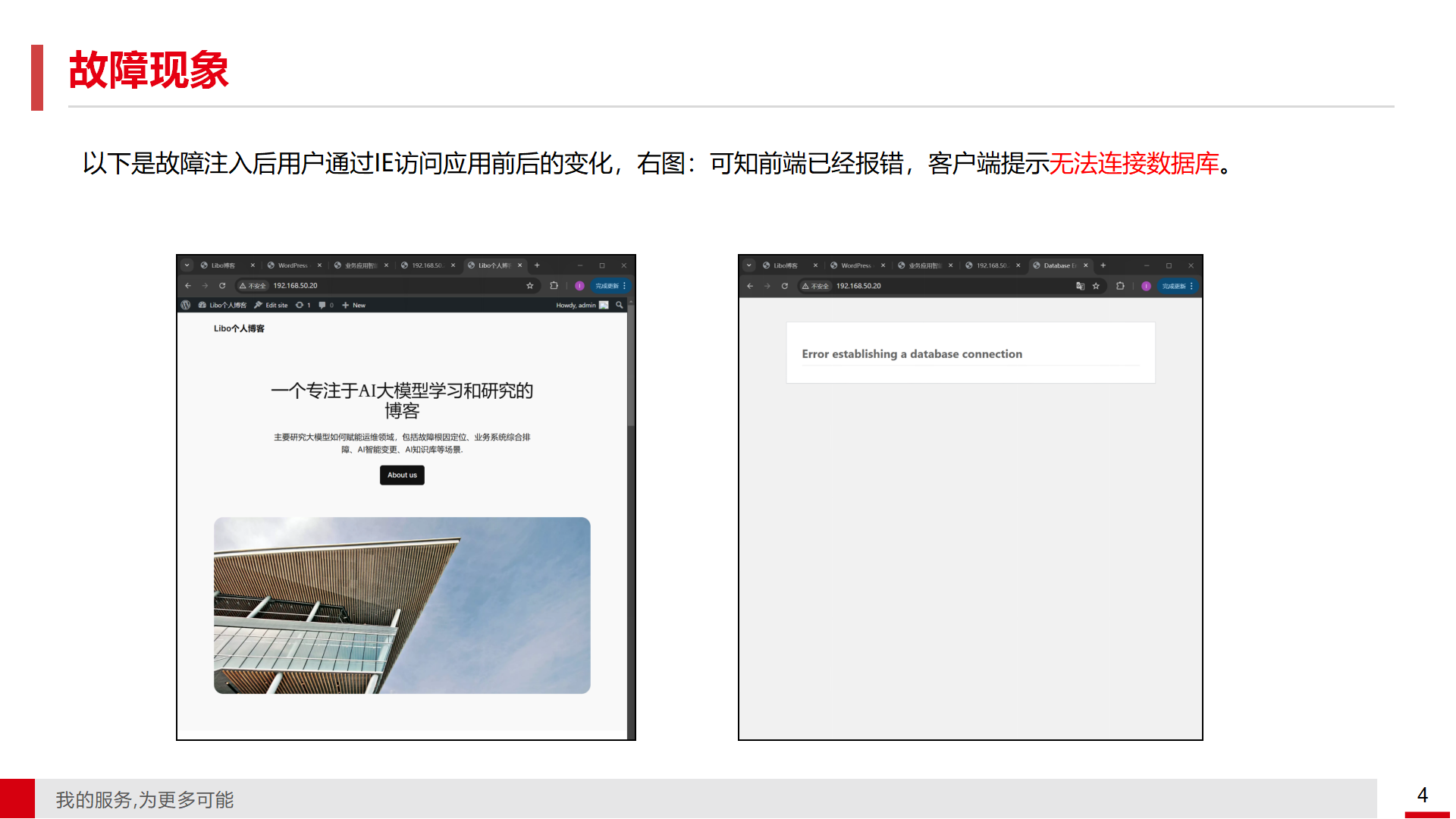
Task: Click address bar URL in right browser
Action: [858, 286]
